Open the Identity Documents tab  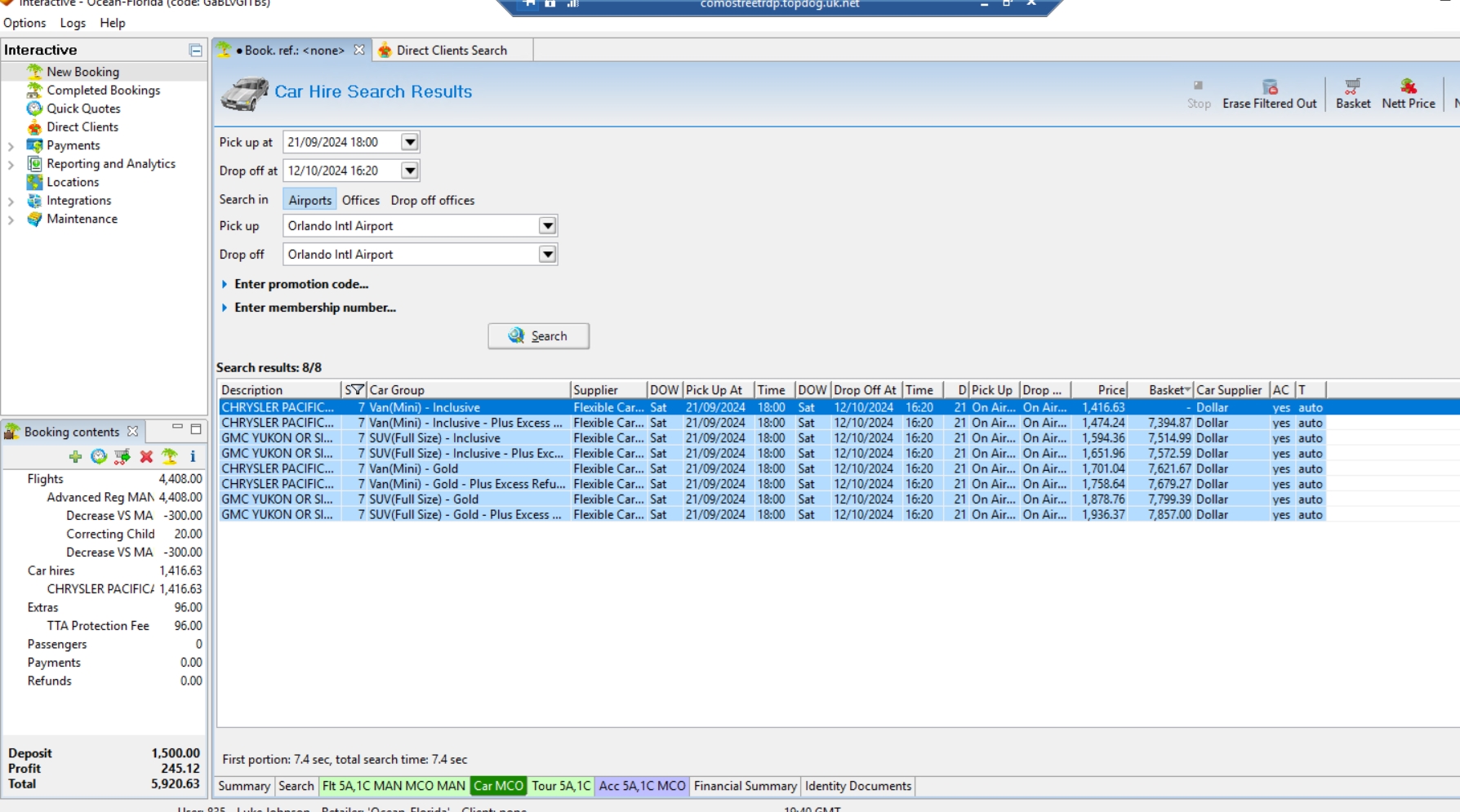[858, 786]
